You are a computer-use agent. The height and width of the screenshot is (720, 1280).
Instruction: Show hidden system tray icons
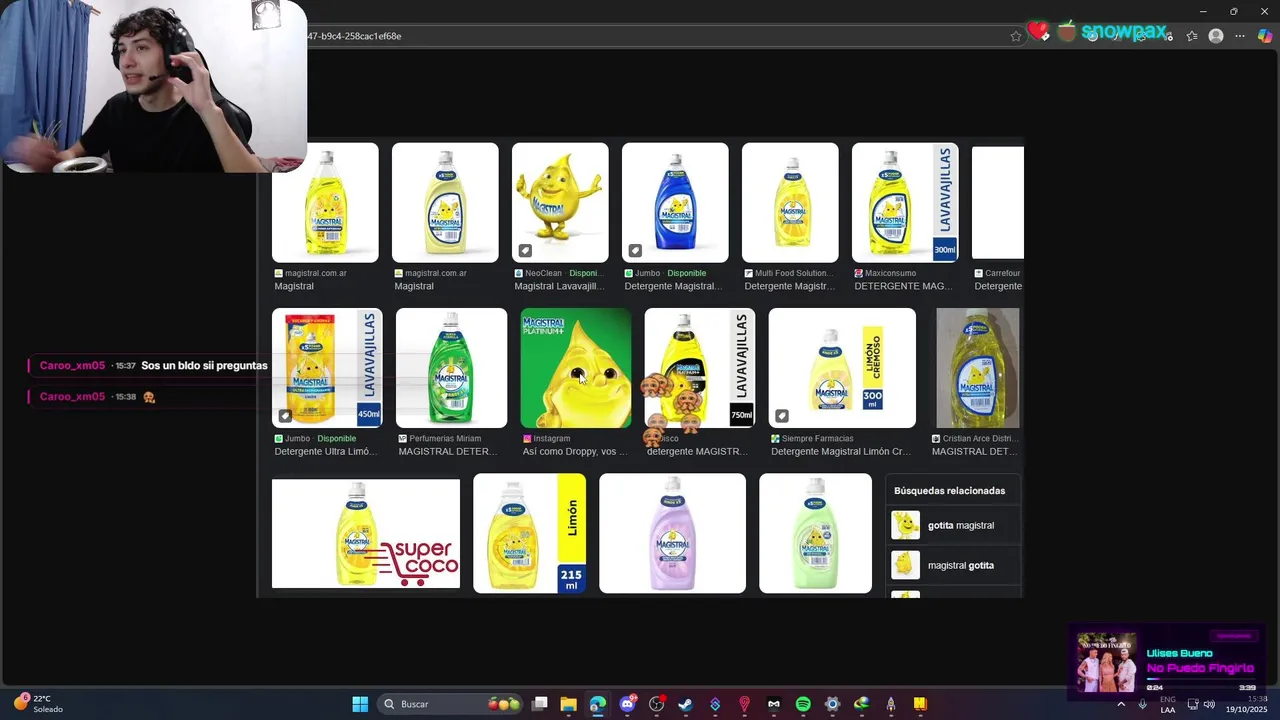1121,704
